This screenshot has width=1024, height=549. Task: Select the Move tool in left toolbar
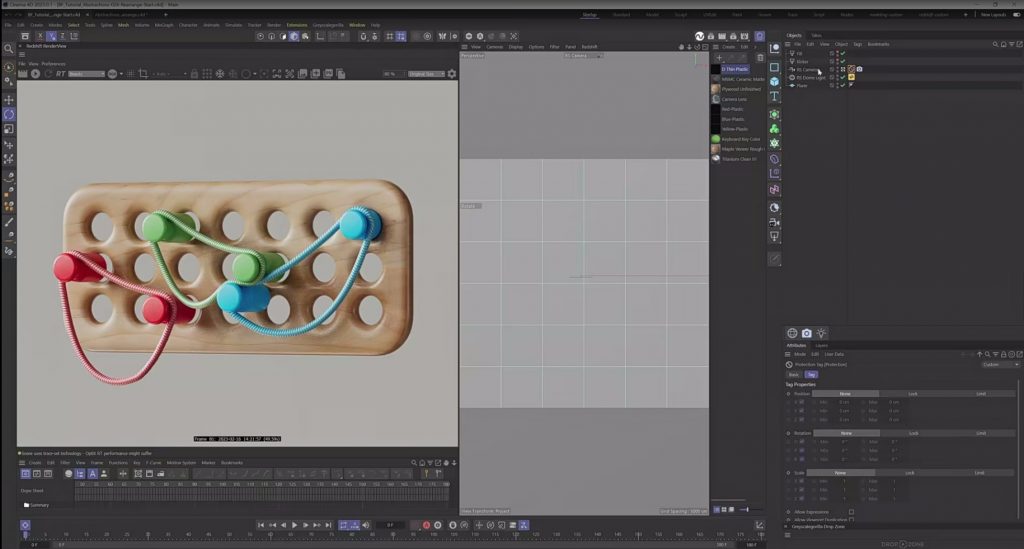pyautogui.click(x=9, y=99)
